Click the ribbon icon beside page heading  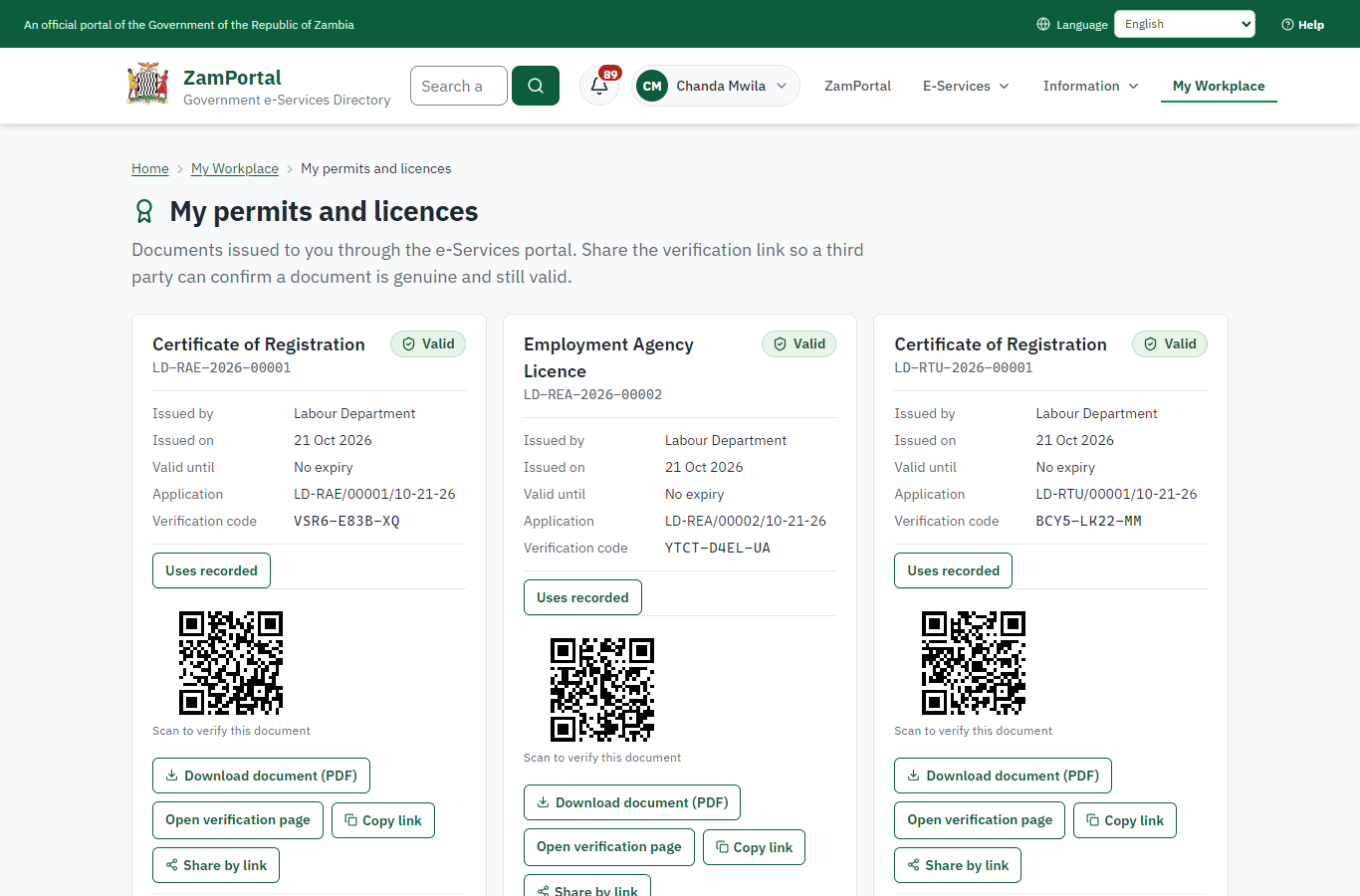[144, 211]
